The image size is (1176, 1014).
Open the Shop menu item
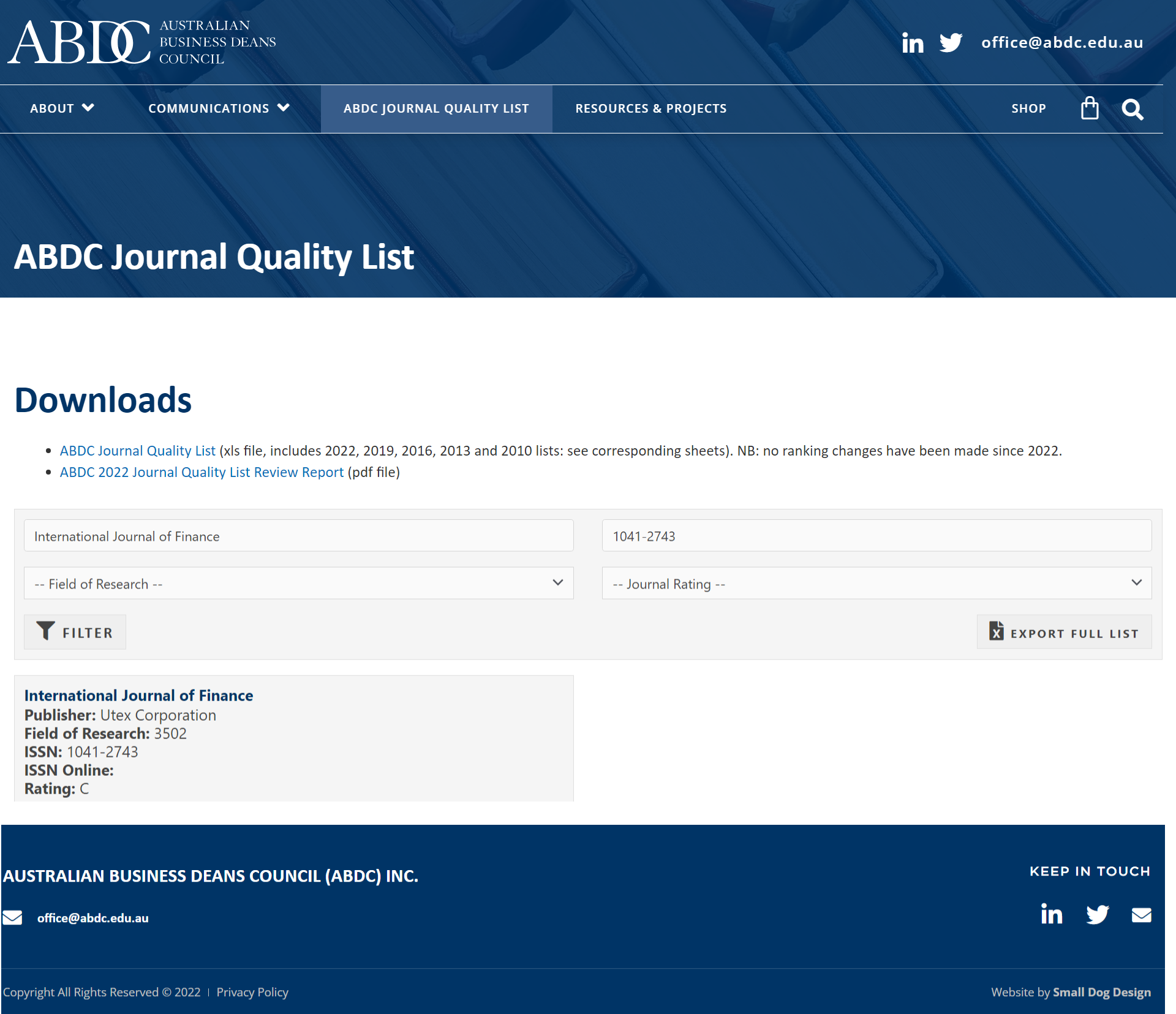(1028, 108)
